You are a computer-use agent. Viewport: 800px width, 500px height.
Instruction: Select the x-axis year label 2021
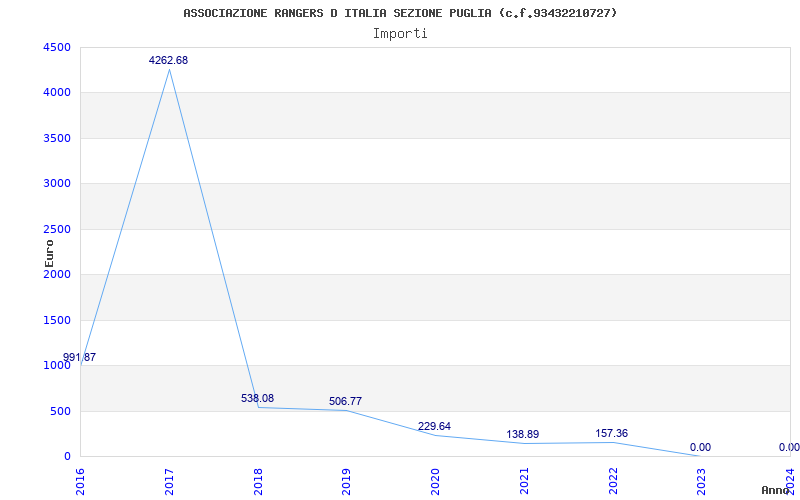coord(524,480)
